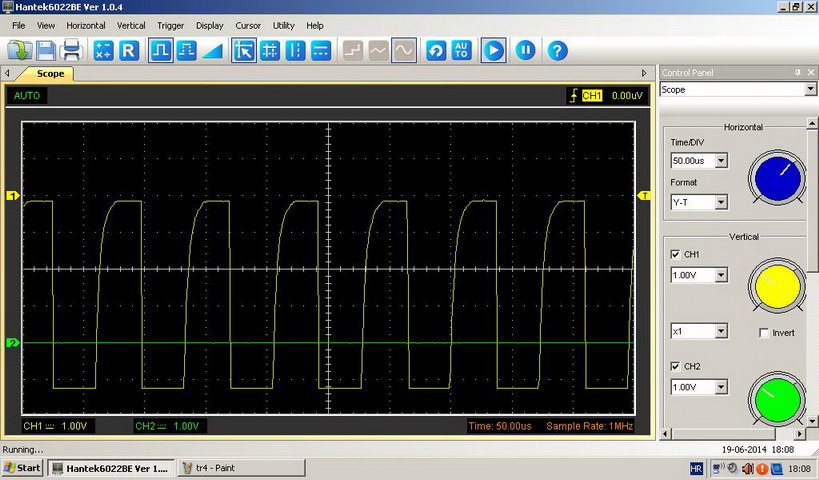Click the math calculator toolbar icon
Image resolution: width=819 pixels, height=480 pixels.
coord(103,50)
